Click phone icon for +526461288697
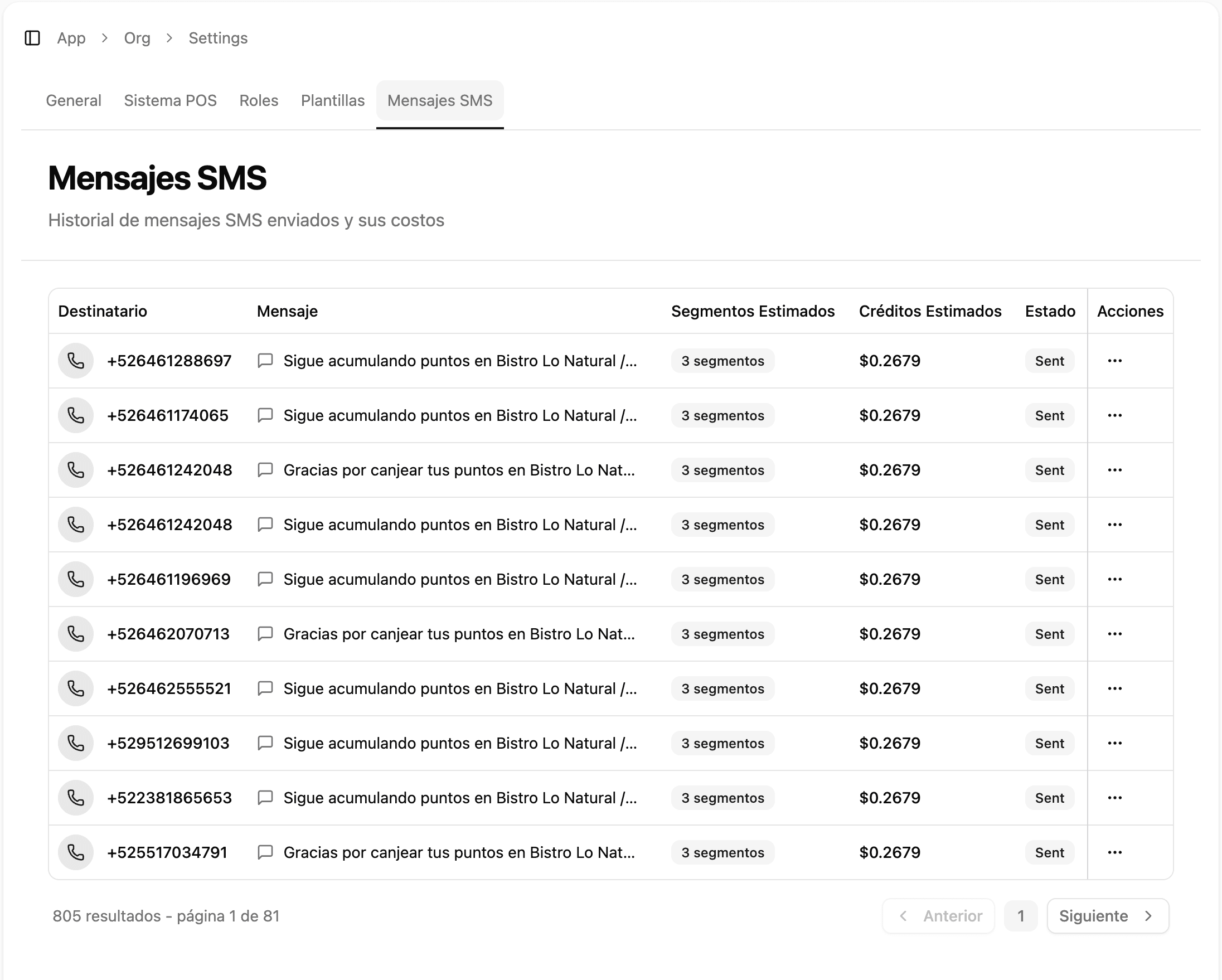1222x980 pixels. coord(75,361)
